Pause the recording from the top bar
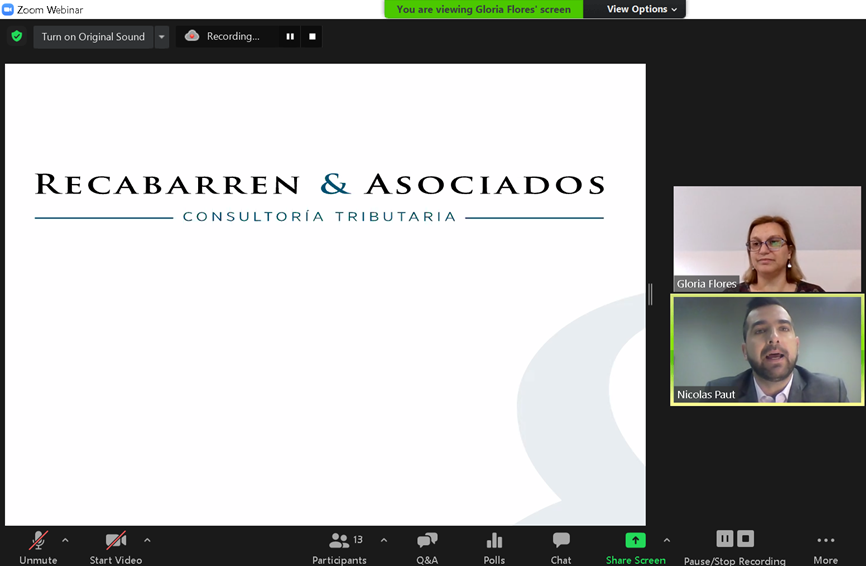866x566 pixels. (290, 36)
